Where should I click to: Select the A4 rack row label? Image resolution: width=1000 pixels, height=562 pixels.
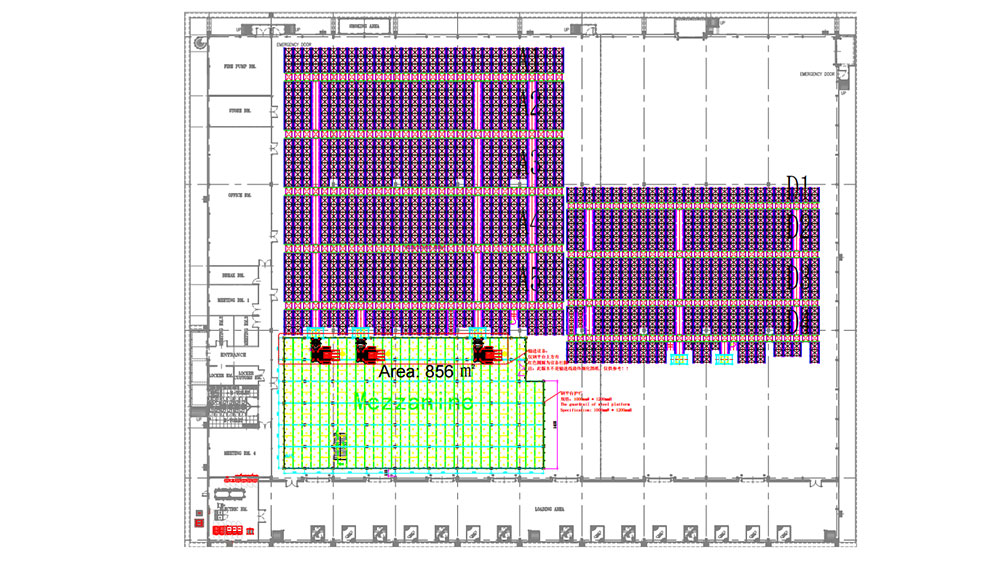529,221
